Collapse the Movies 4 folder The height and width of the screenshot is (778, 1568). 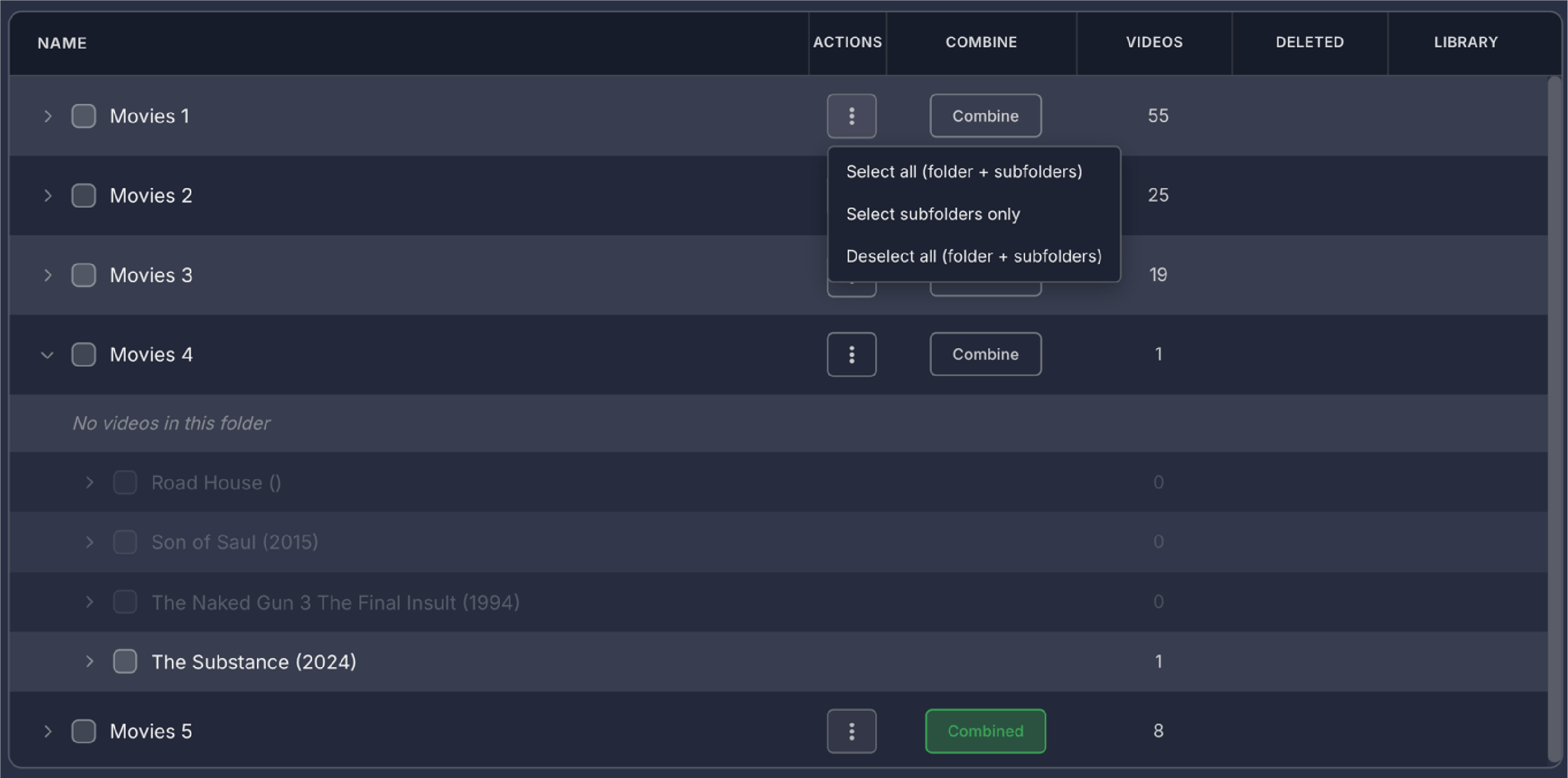48,354
